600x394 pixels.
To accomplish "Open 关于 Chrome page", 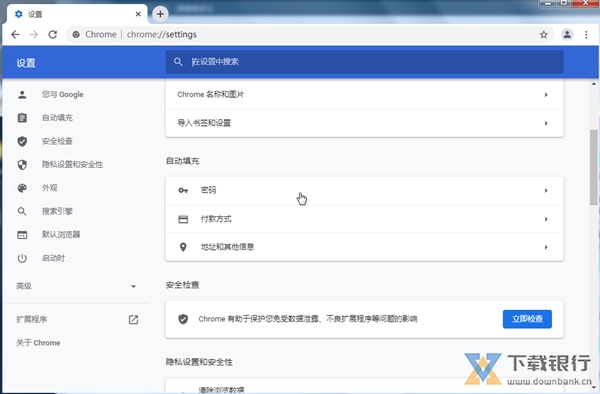I will point(38,343).
